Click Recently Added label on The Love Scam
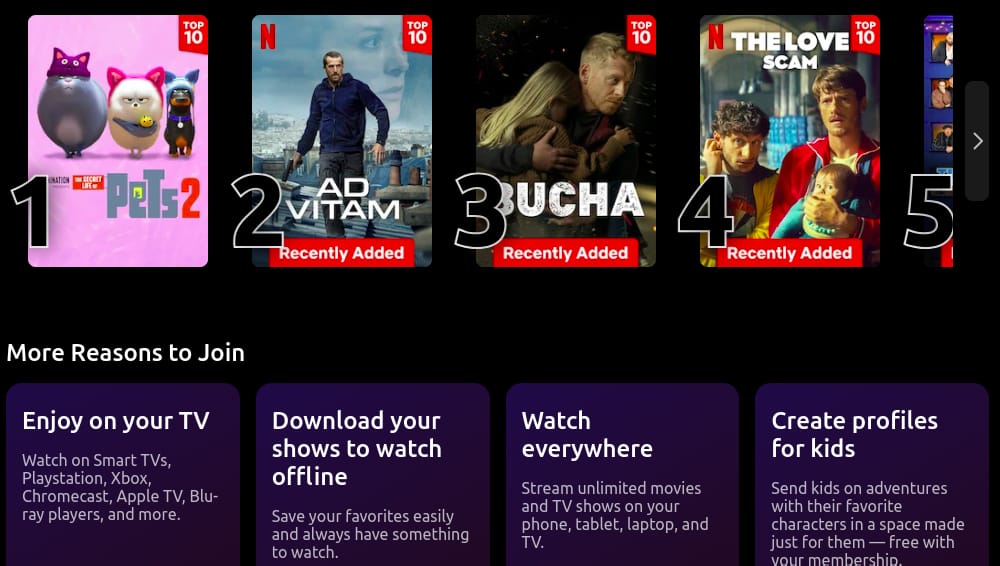 789,253
